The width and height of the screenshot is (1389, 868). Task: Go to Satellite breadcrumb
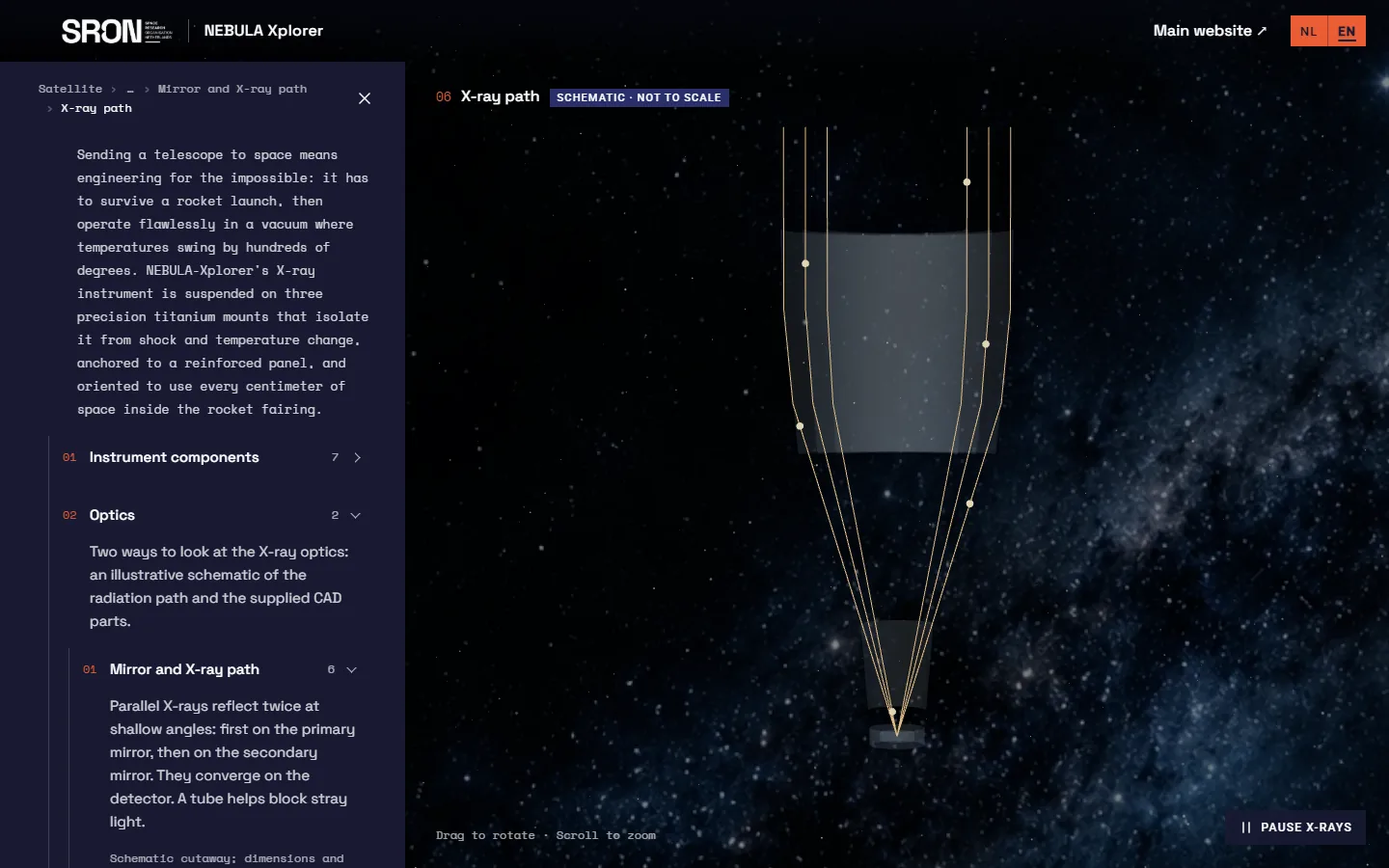pyautogui.click(x=70, y=89)
